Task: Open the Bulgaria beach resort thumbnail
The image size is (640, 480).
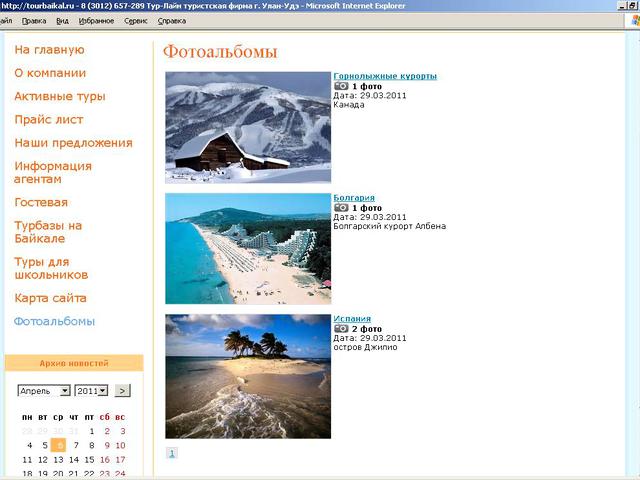Action: click(247, 248)
